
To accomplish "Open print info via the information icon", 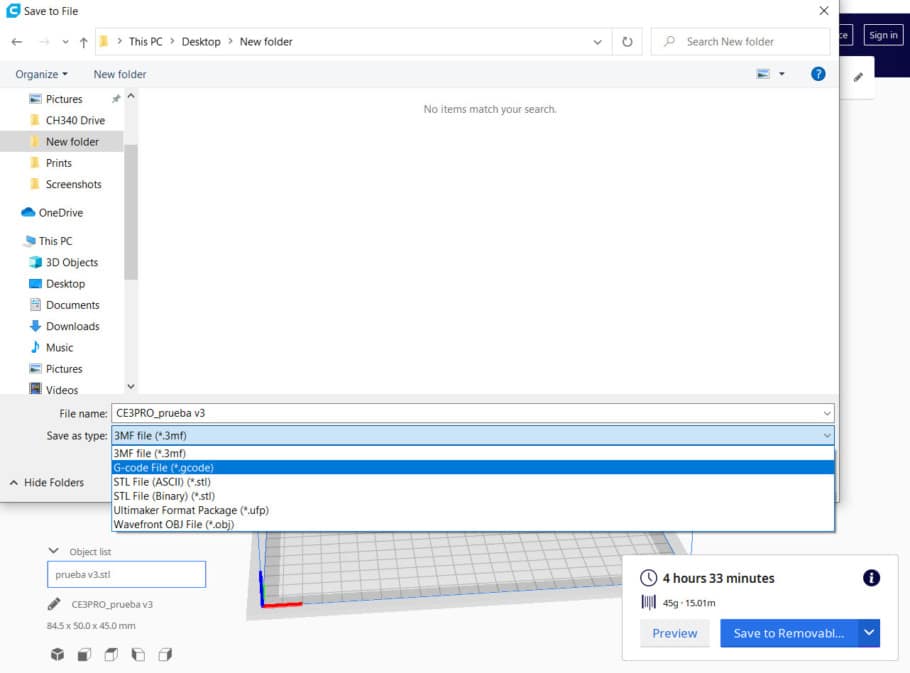I will click(x=871, y=578).
